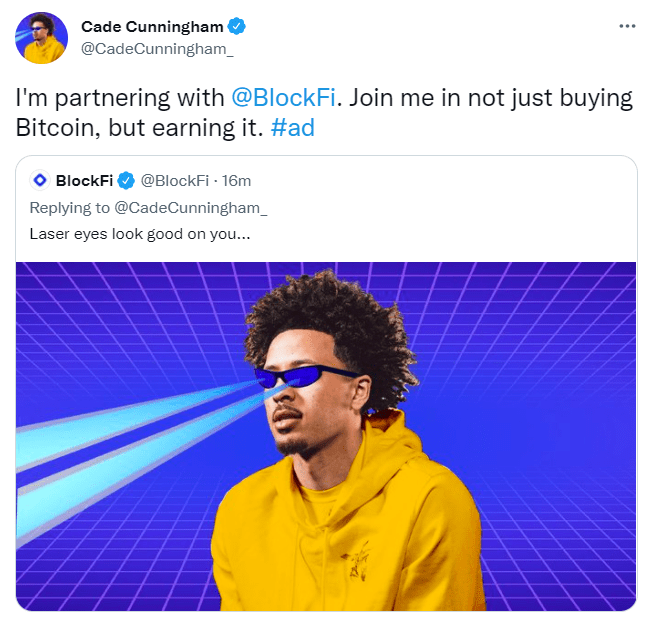Click the @CadeCunningham_ handle under the name

[157, 49]
